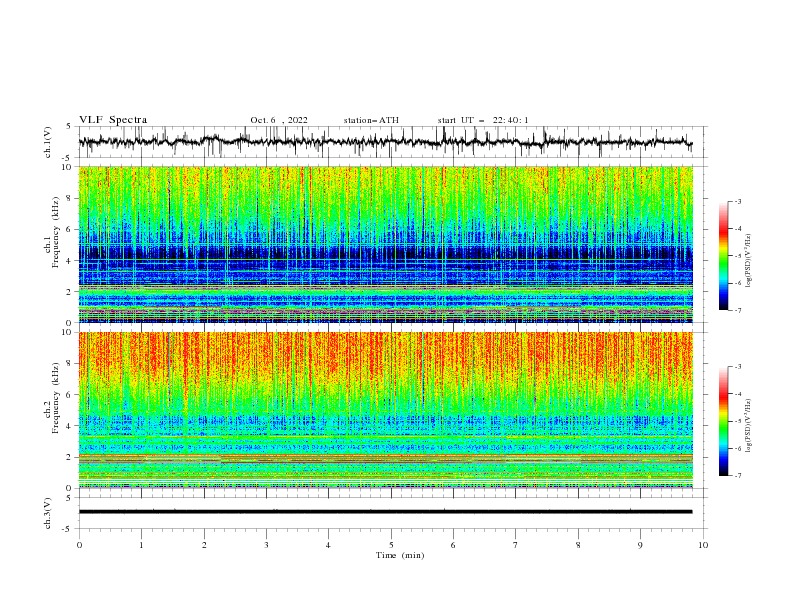This screenshot has width=792, height=612.
Task: Click the time axis tick label '0'
Action: click(x=79, y=545)
